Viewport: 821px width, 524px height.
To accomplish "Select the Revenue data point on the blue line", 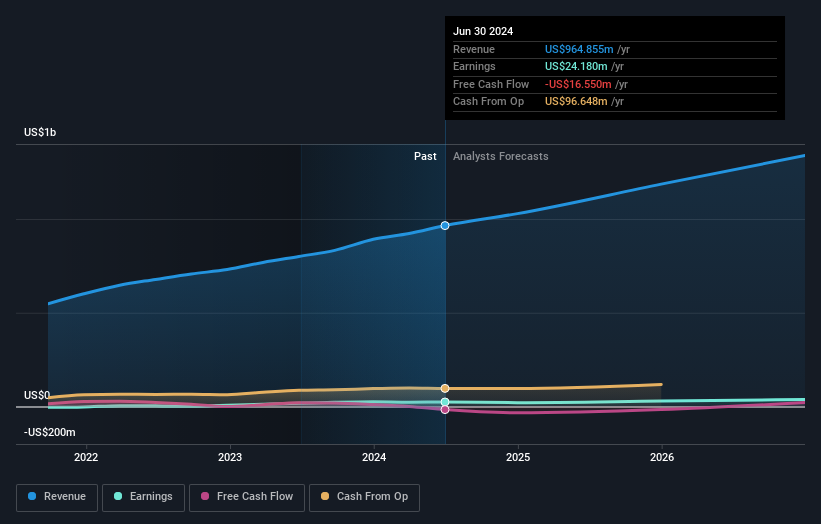I will [x=445, y=226].
